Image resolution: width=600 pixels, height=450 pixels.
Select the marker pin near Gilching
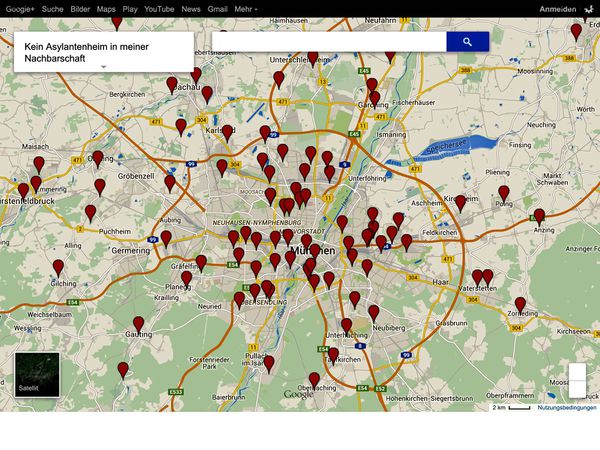[x=58, y=267]
